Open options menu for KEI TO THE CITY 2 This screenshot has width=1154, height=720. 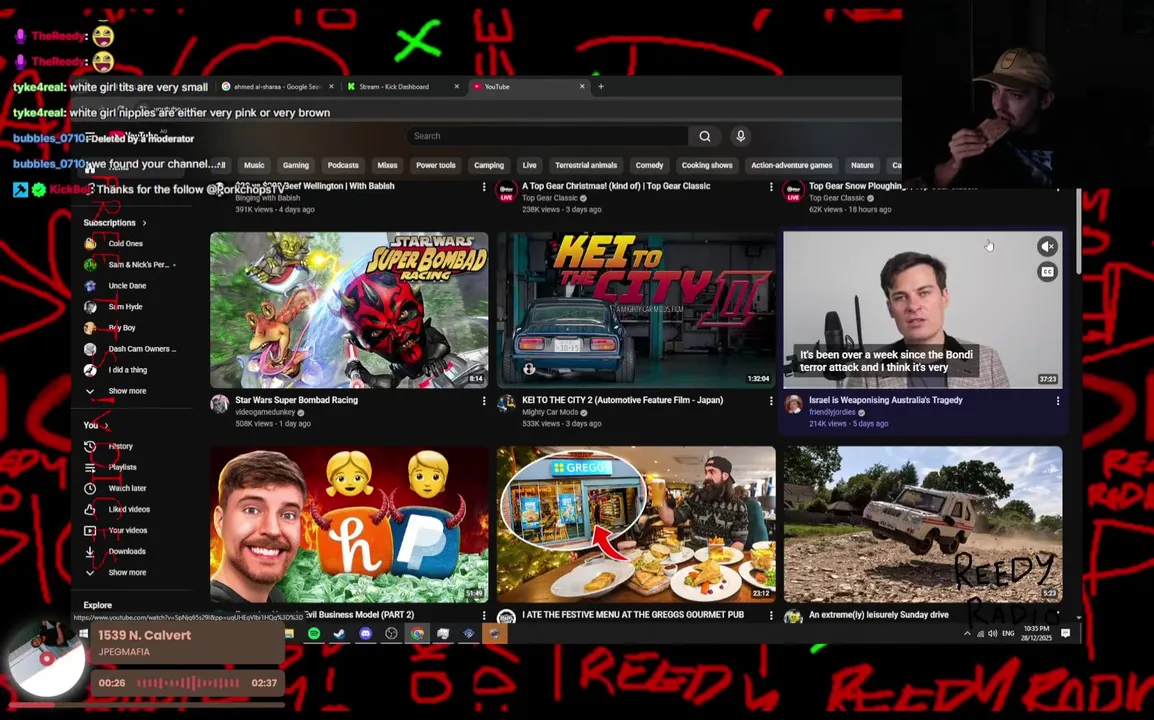(x=771, y=401)
